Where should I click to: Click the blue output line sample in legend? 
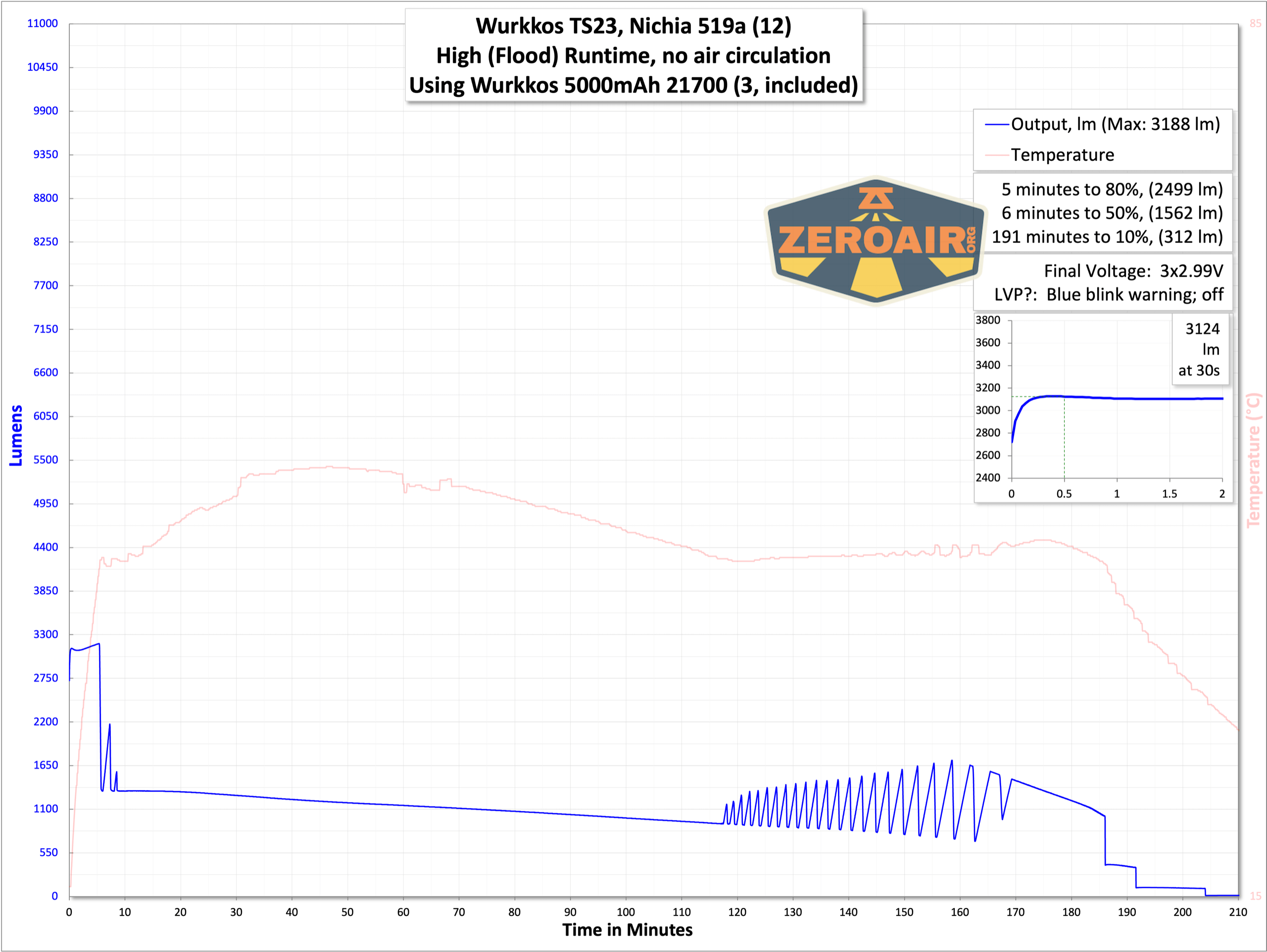pyautogui.click(x=997, y=125)
